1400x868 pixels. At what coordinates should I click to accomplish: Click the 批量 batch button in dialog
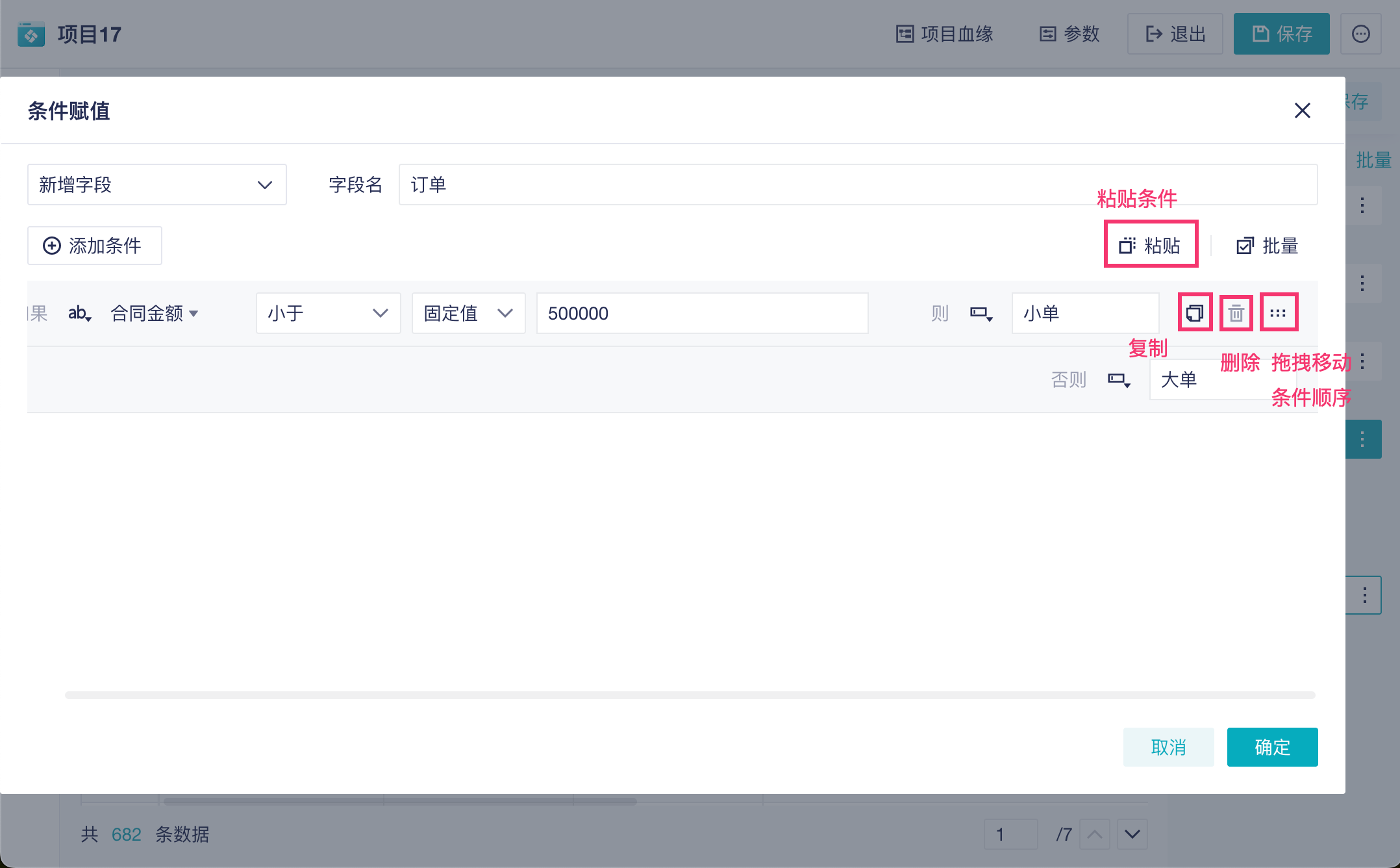[x=1268, y=246]
